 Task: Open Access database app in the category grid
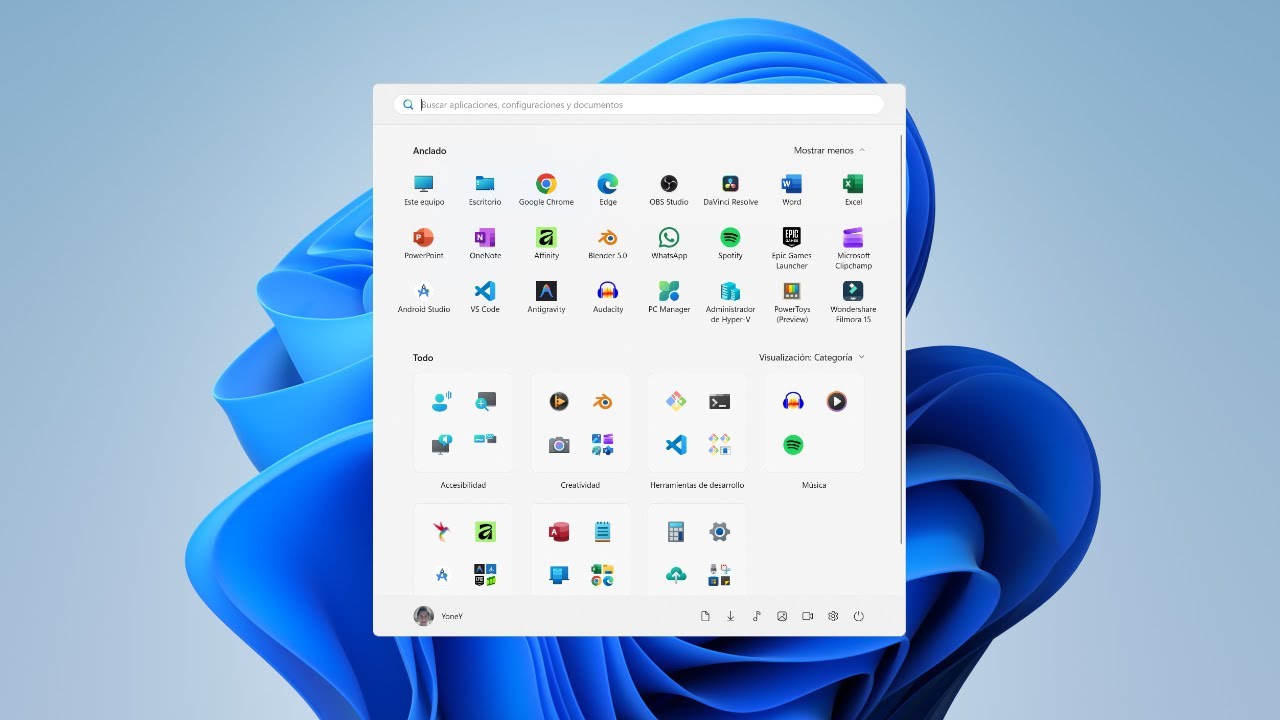click(559, 532)
